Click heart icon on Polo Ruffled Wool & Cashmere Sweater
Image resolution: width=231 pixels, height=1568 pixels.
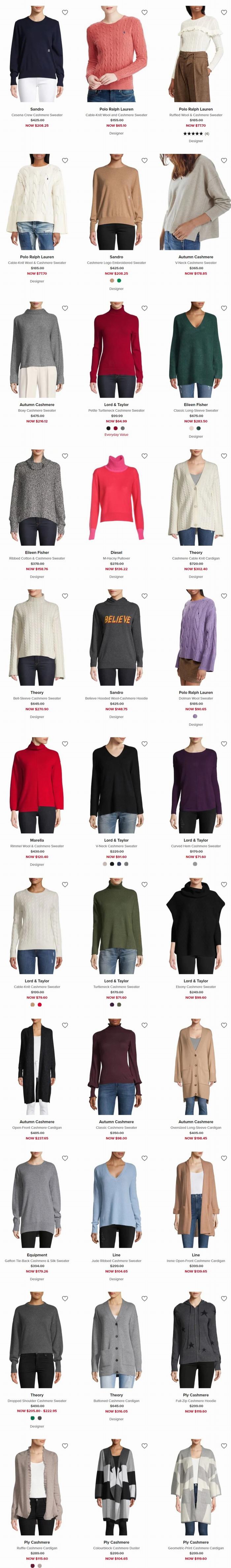tap(224, 12)
